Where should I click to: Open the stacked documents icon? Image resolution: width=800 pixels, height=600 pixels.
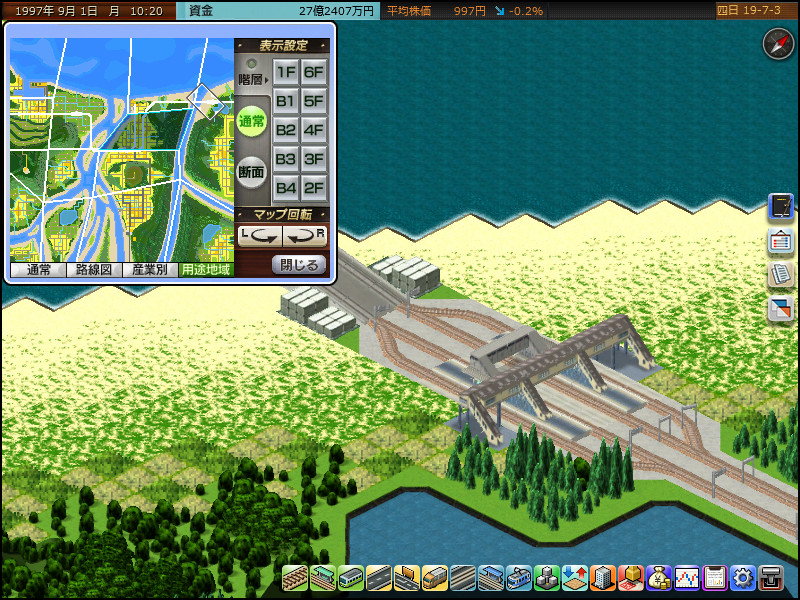pos(781,275)
